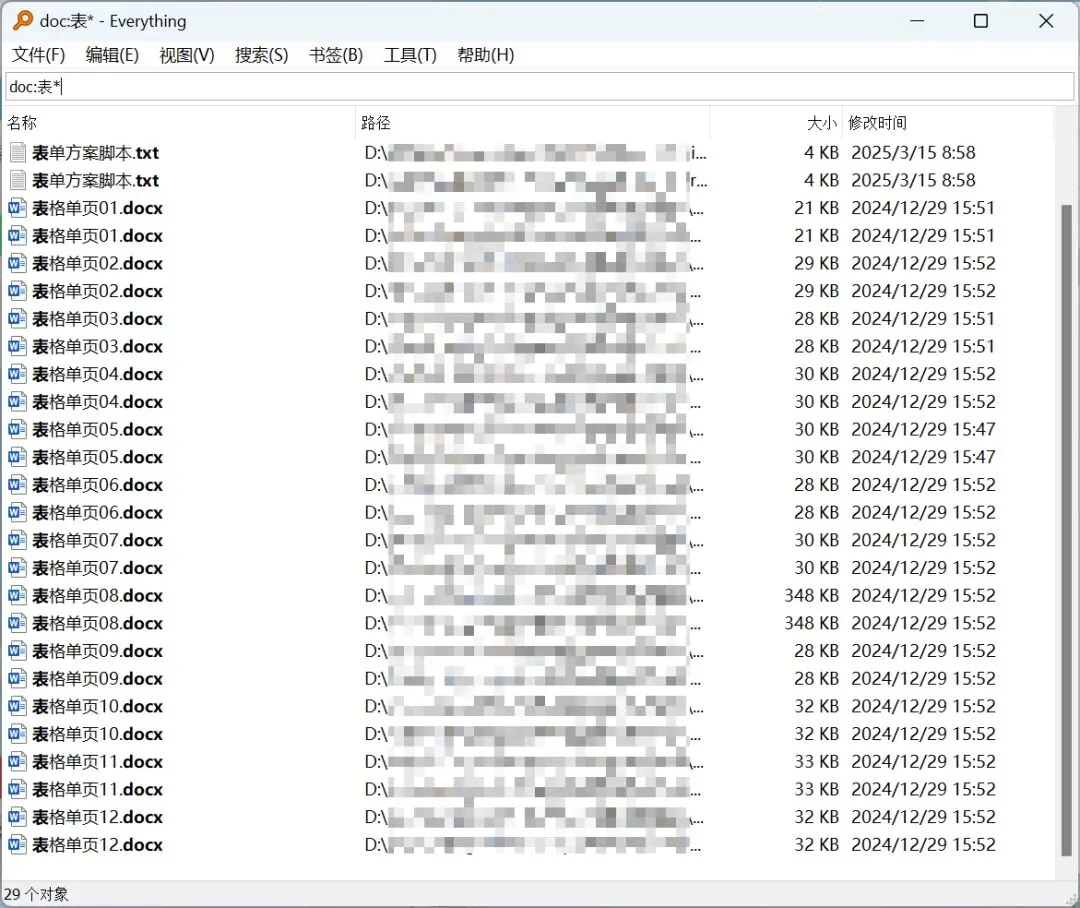Image resolution: width=1080 pixels, height=908 pixels.
Task: Minimize the Everything window
Action: click(x=917, y=21)
